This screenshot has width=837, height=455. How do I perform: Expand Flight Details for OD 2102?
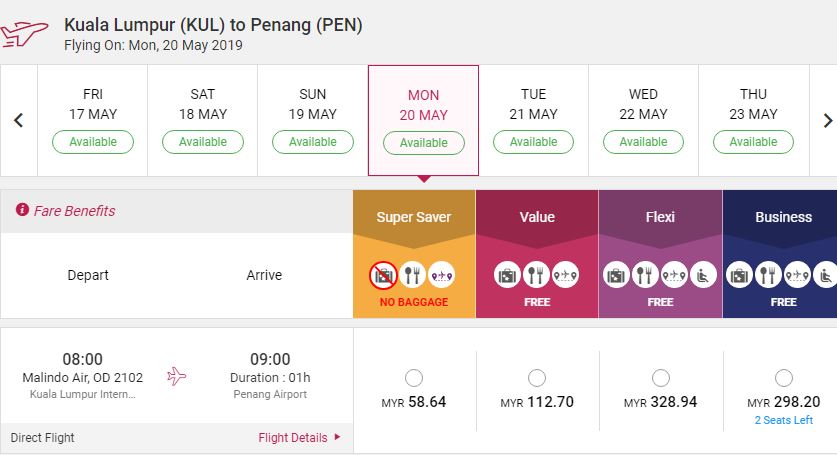[x=300, y=437]
